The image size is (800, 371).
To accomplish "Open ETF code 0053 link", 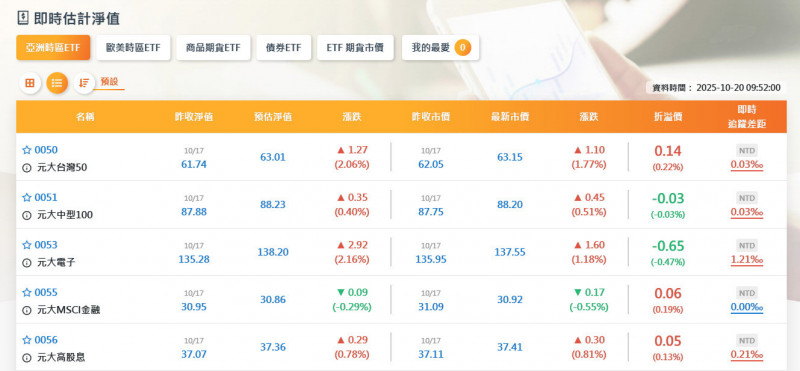I will [x=46, y=245].
